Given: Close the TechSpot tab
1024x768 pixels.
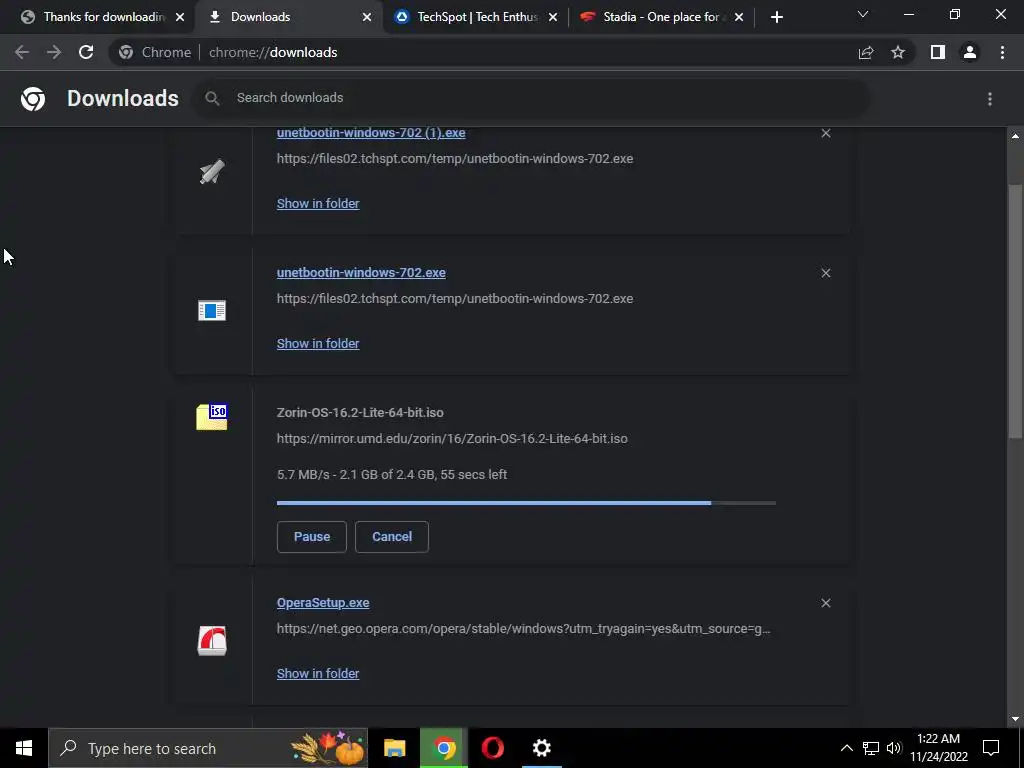Looking at the screenshot, I should click(553, 17).
